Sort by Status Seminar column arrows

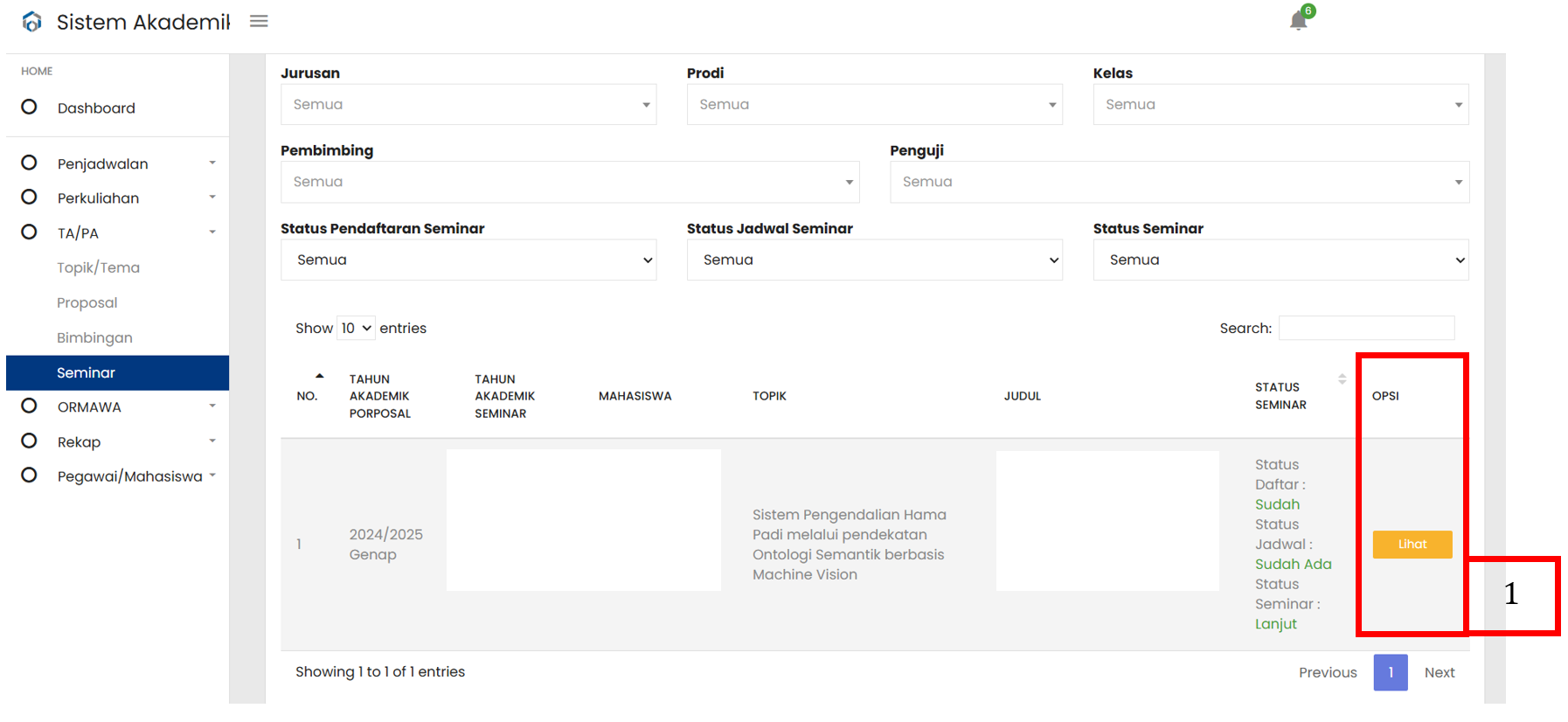point(1342,378)
